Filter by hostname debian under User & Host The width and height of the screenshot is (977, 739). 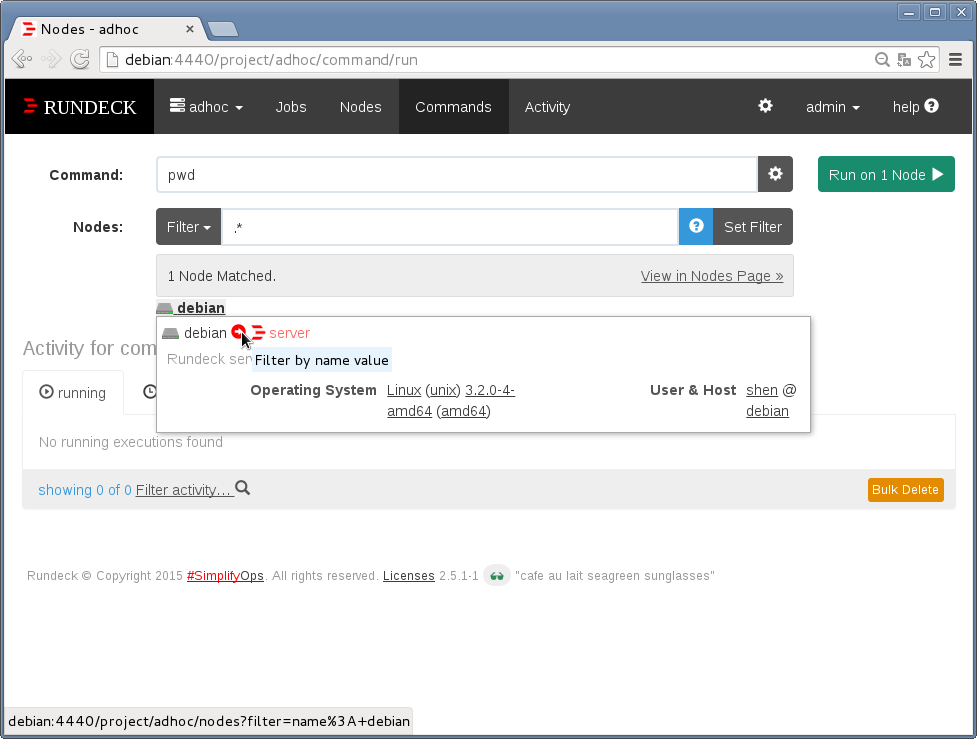[767, 411]
